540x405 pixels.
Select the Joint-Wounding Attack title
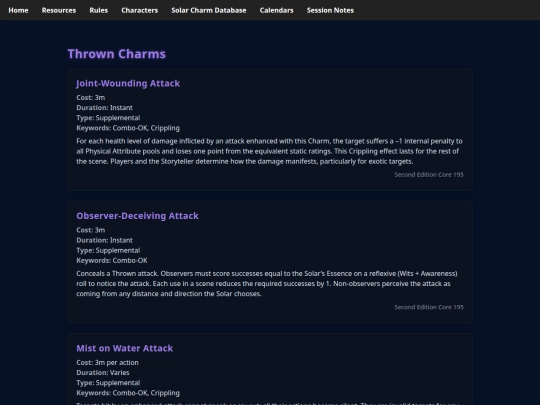click(128, 83)
